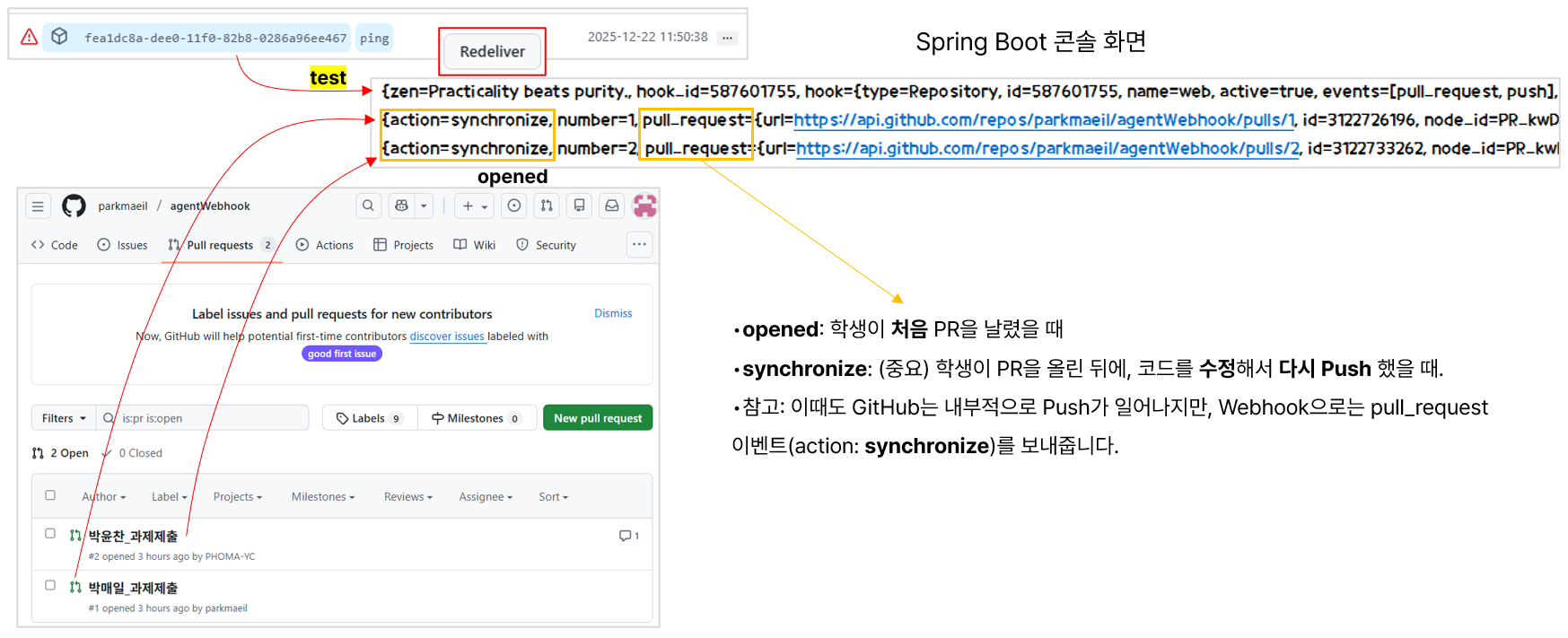
Task: Open pull requests icon in GitHub header
Action: pyautogui.click(x=547, y=206)
